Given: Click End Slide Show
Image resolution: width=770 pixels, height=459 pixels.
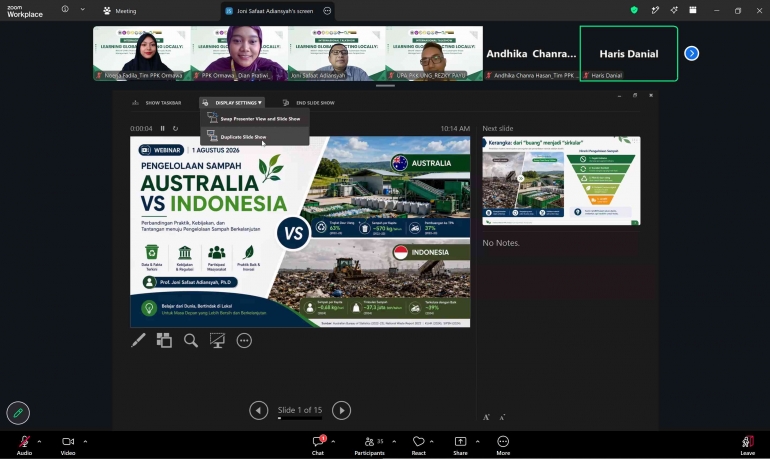Looking at the screenshot, I should [x=309, y=103].
